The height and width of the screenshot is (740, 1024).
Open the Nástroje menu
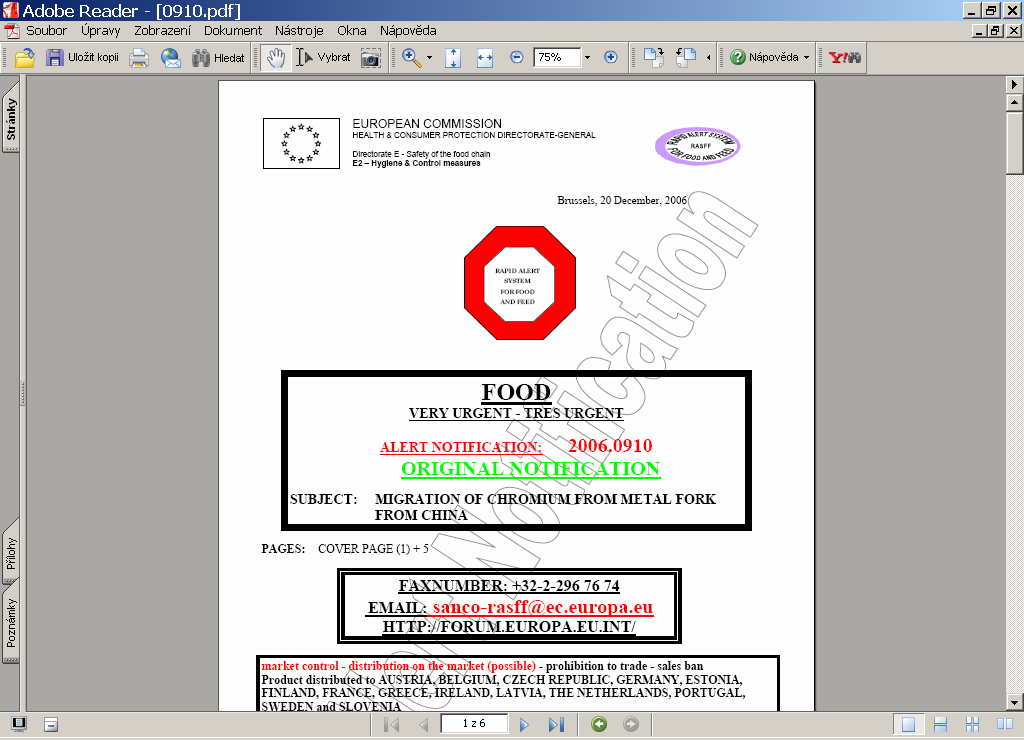(299, 31)
